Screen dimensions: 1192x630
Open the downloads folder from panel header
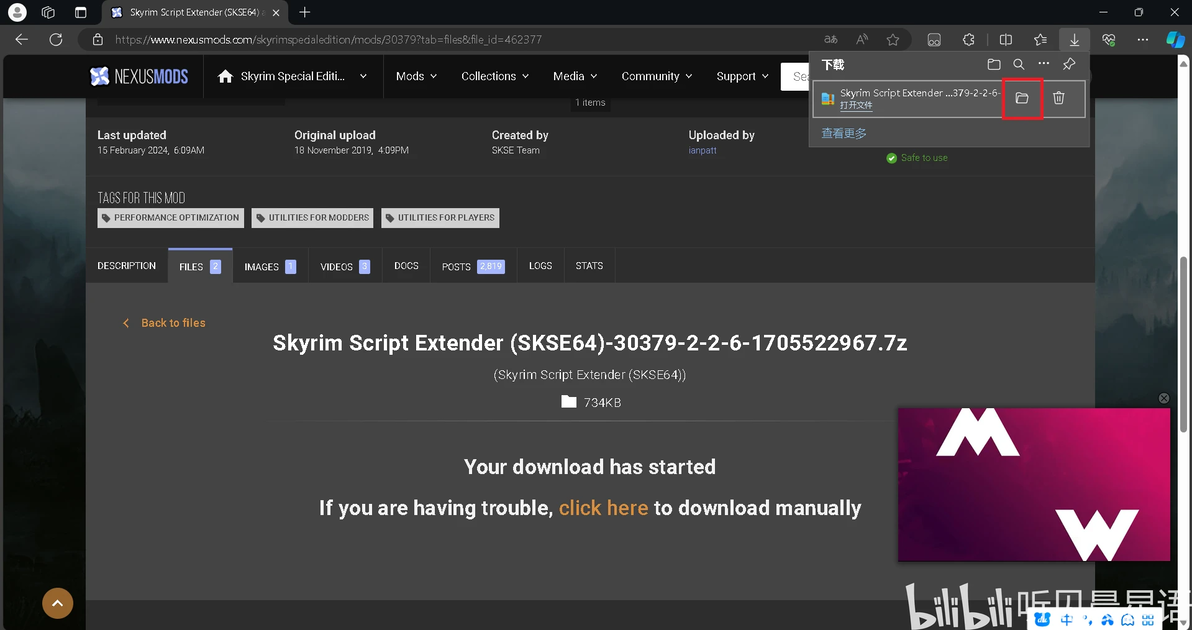click(994, 65)
